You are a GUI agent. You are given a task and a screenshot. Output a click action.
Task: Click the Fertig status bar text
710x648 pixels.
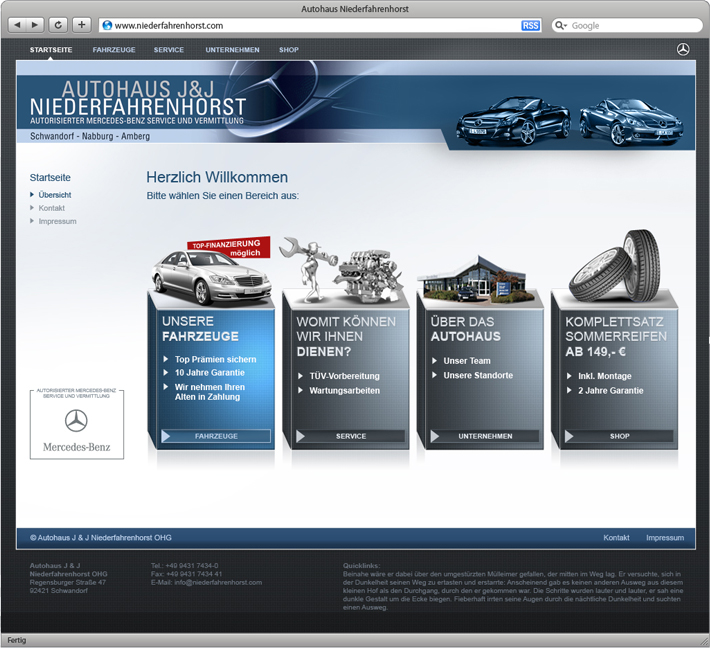17,640
